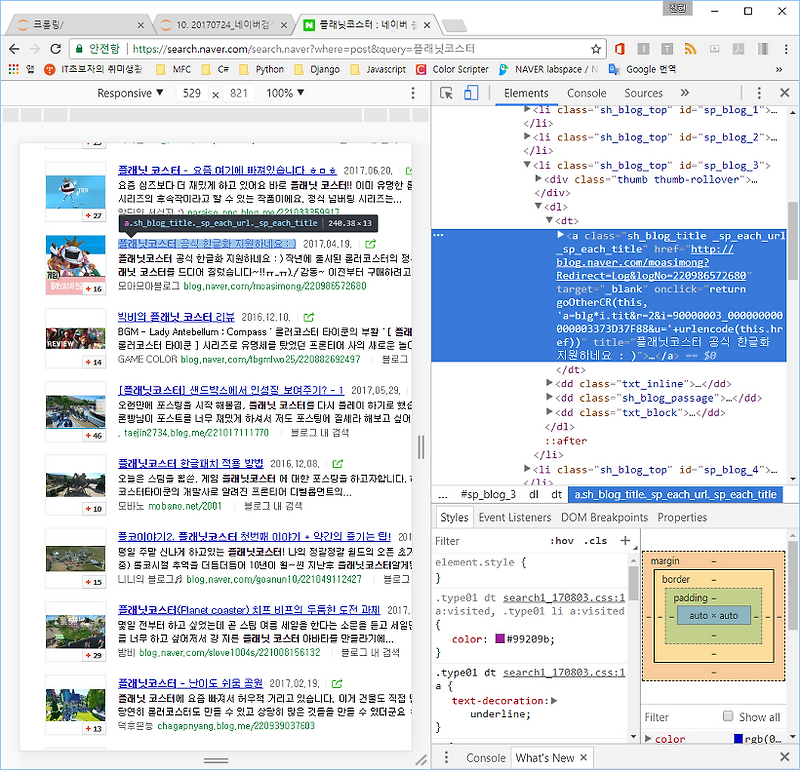Open the 빅비의 플래닛 코스터 리뷰 blog link
The width and height of the screenshot is (800, 770).
pyautogui.click(x=176, y=317)
